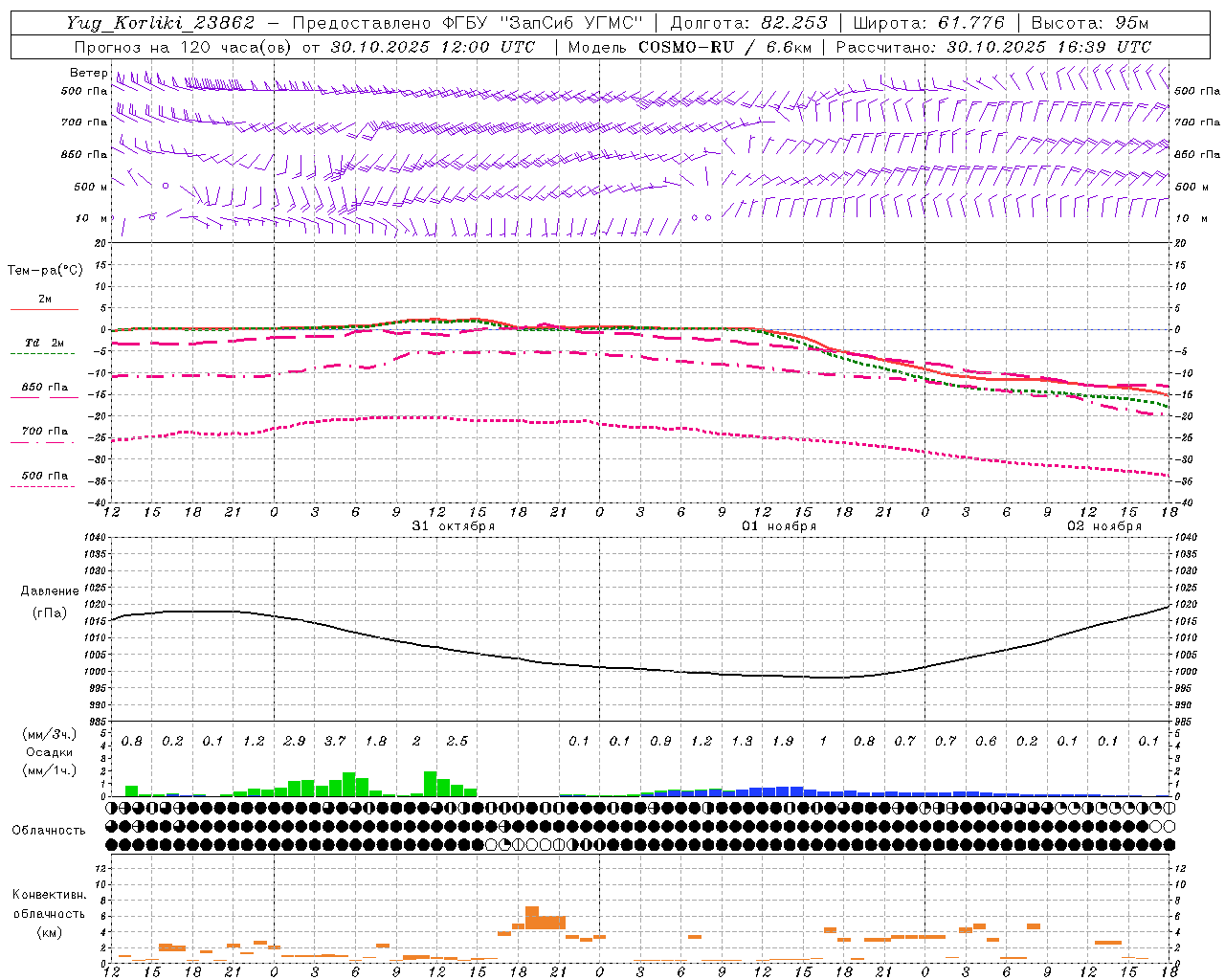Click the Тем-ра(°C) temperature label
1225x980 pixels.
point(45,271)
